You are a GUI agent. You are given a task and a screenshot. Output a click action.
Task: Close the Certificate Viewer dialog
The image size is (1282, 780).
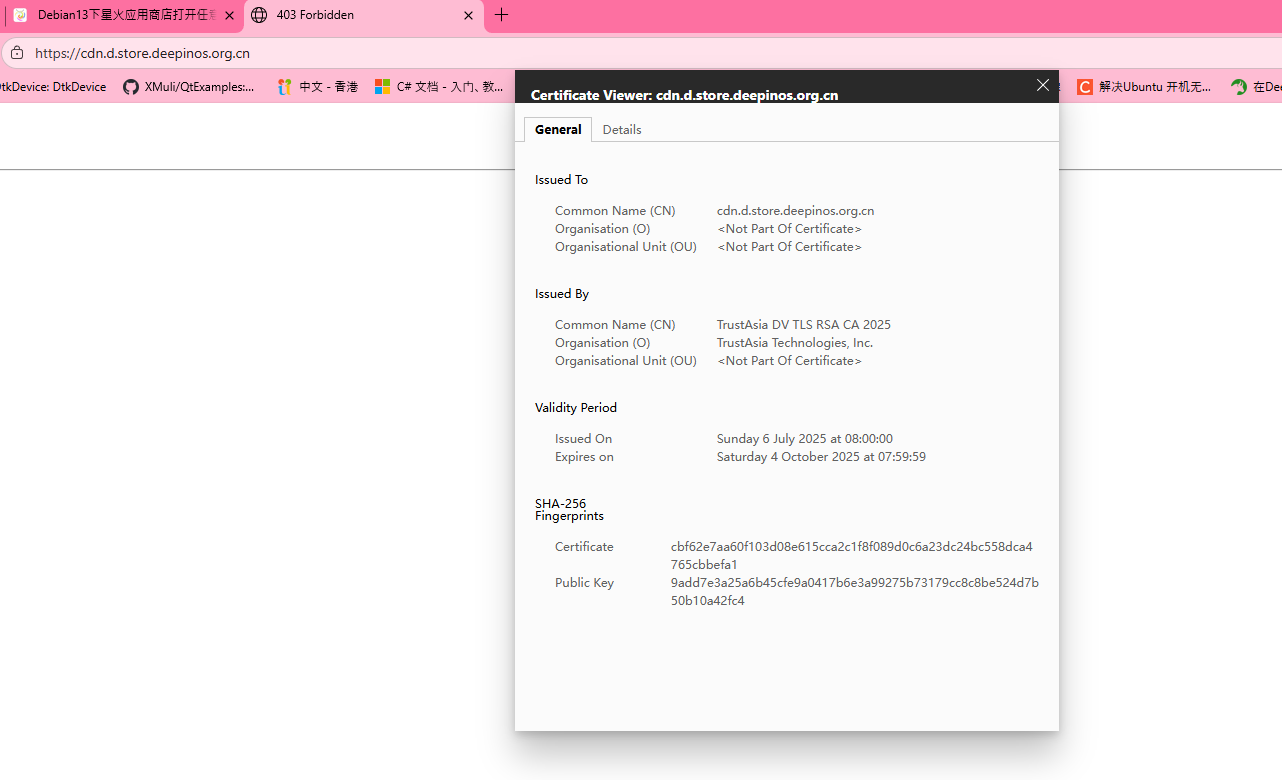tap(1043, 86)
